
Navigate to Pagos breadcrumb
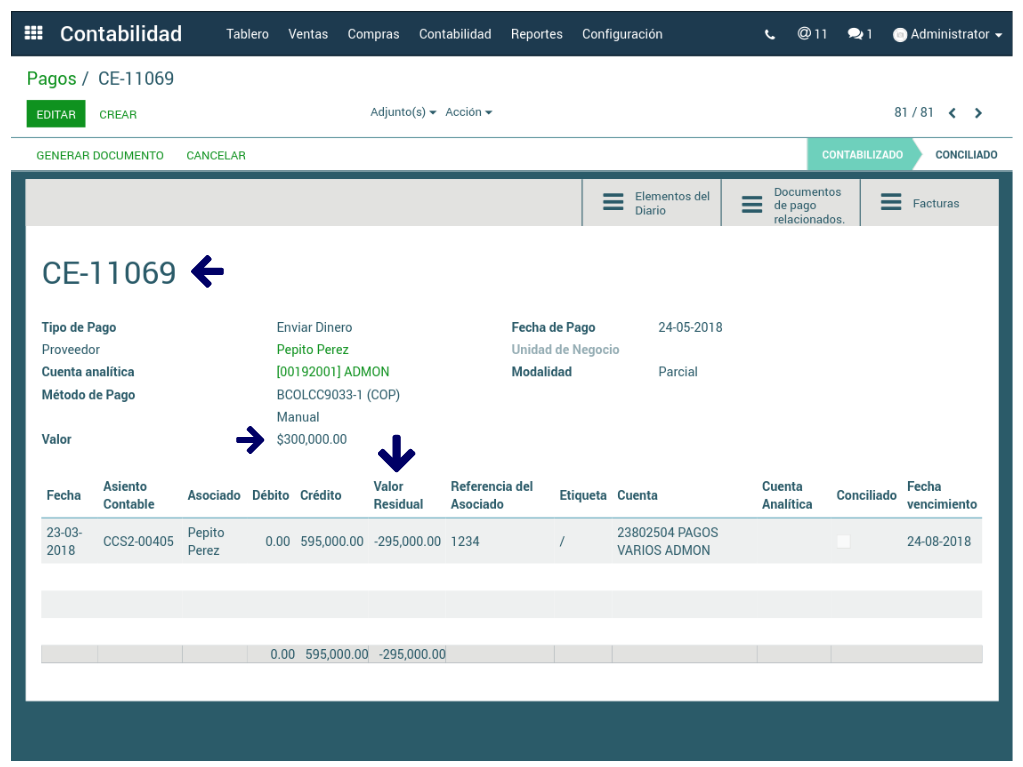pos(51,78)
